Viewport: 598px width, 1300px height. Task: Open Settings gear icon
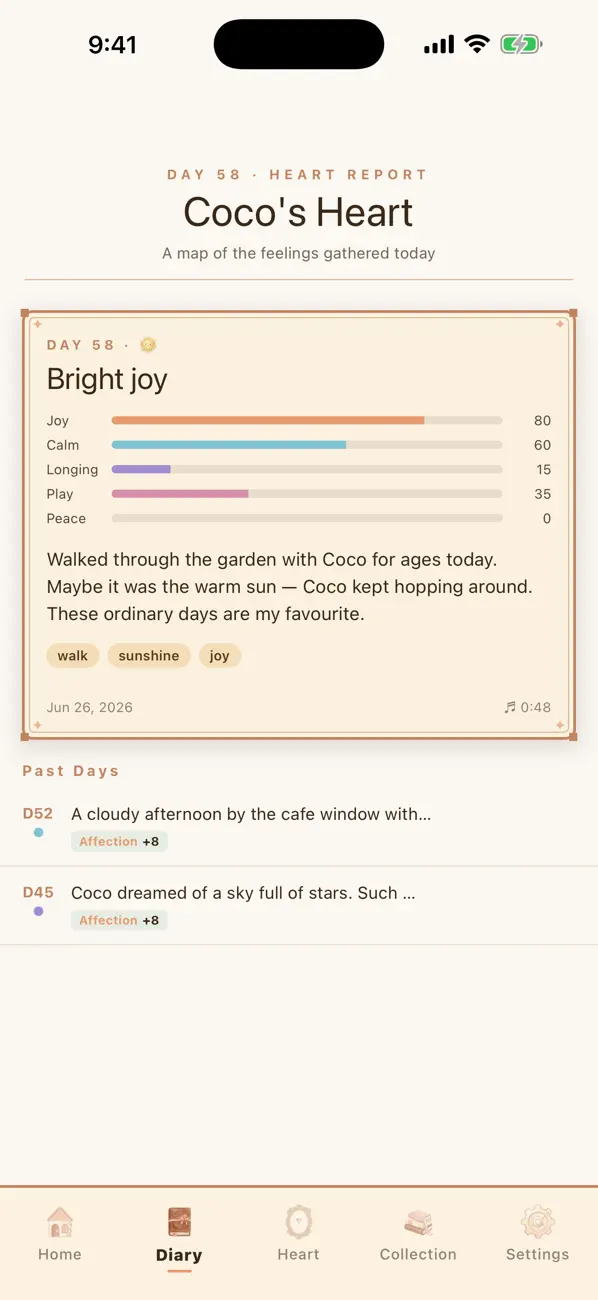[x=537, y=1222]
